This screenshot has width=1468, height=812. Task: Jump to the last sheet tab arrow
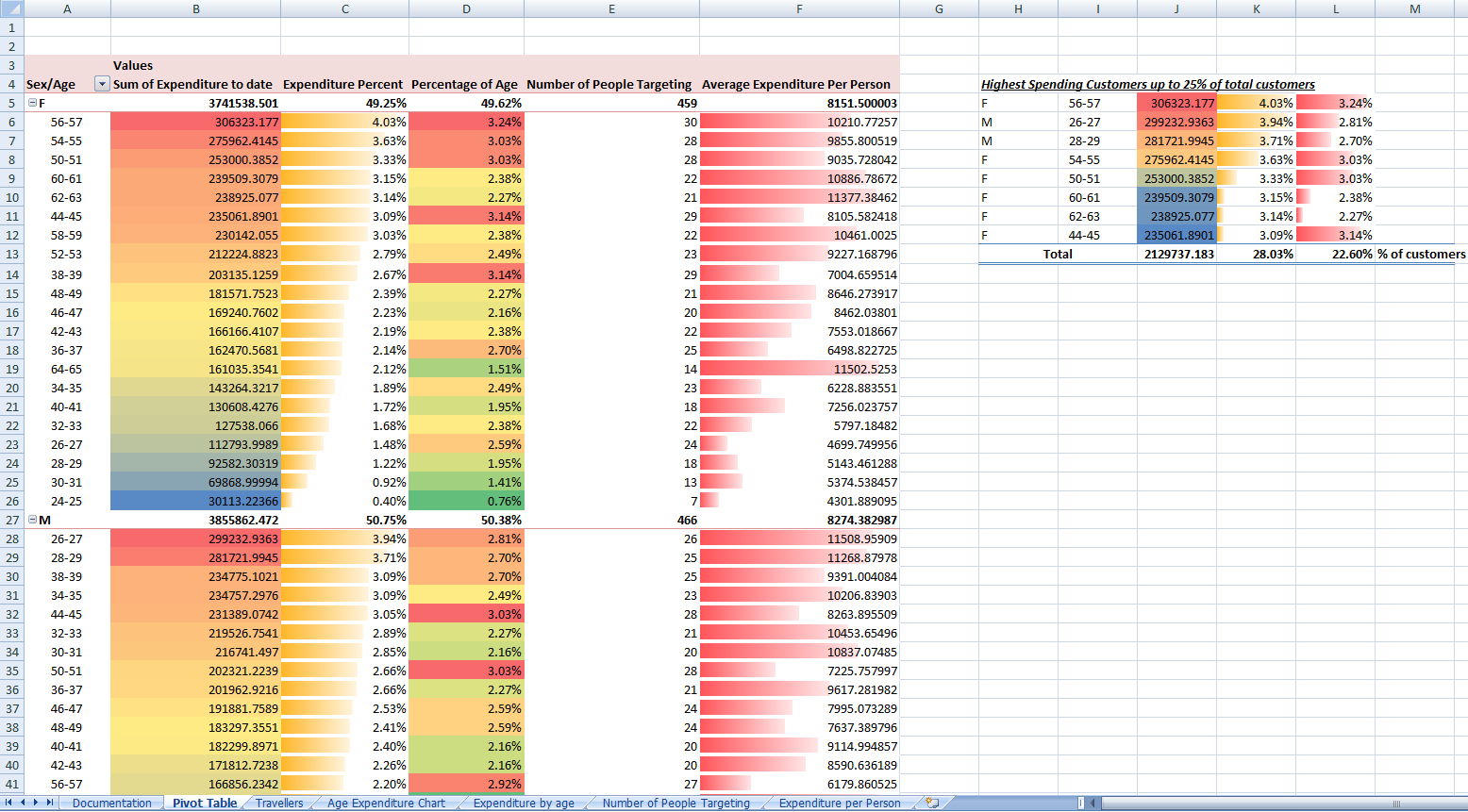(x=49, y=803)
